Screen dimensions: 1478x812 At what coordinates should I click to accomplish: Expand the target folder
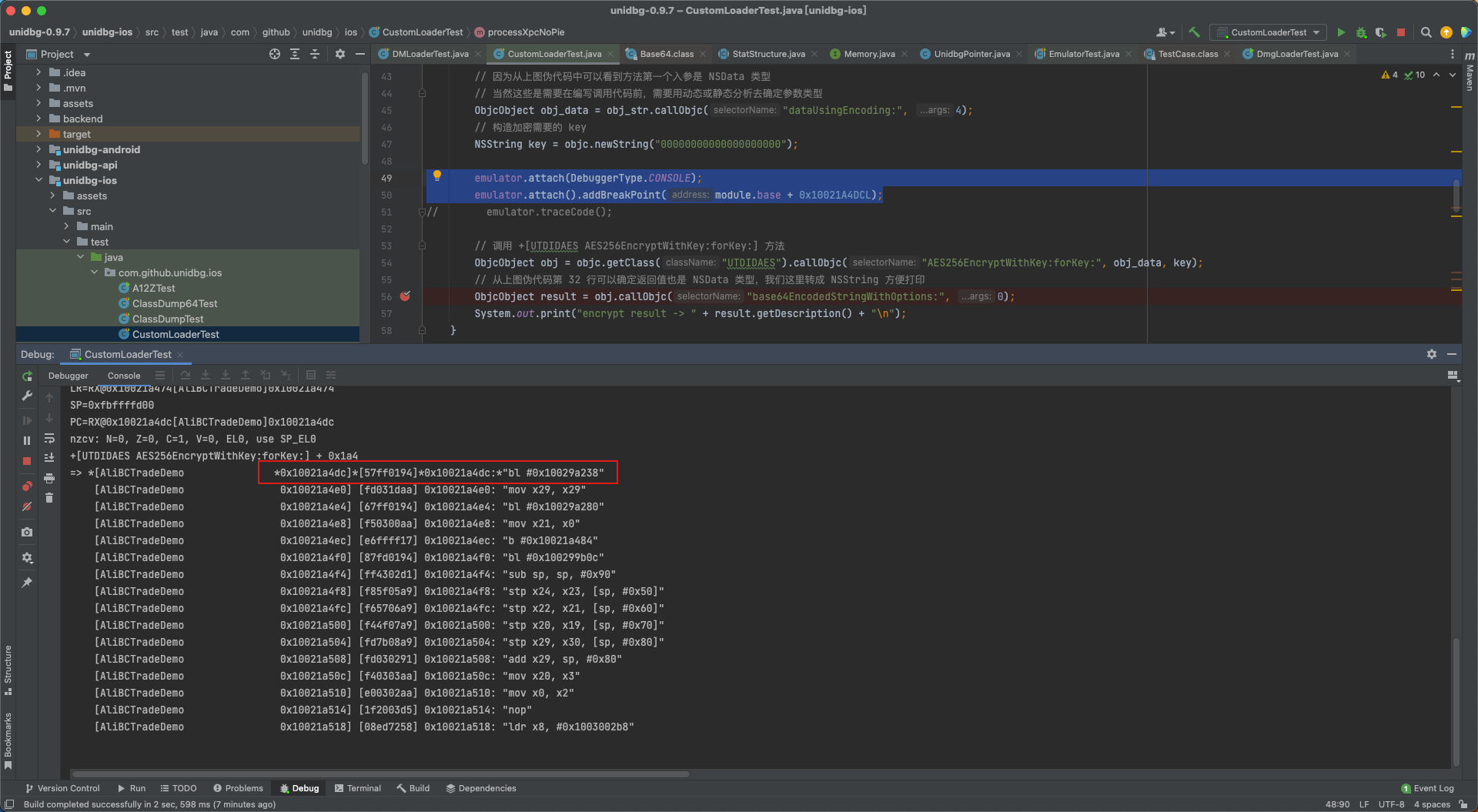38,134
